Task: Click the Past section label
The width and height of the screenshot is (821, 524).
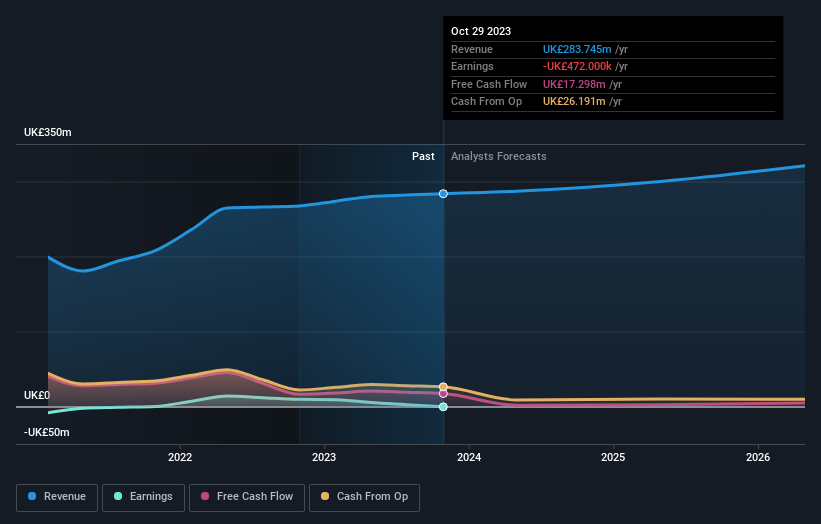Action: tap(423, 157)
